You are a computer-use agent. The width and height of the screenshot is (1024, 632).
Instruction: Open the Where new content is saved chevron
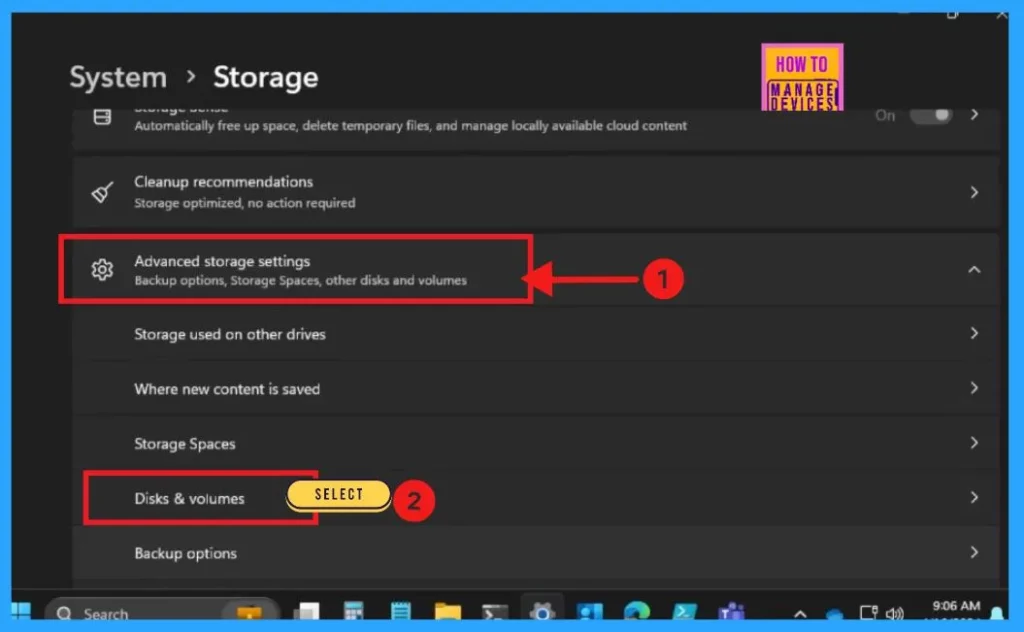point(974,388)
